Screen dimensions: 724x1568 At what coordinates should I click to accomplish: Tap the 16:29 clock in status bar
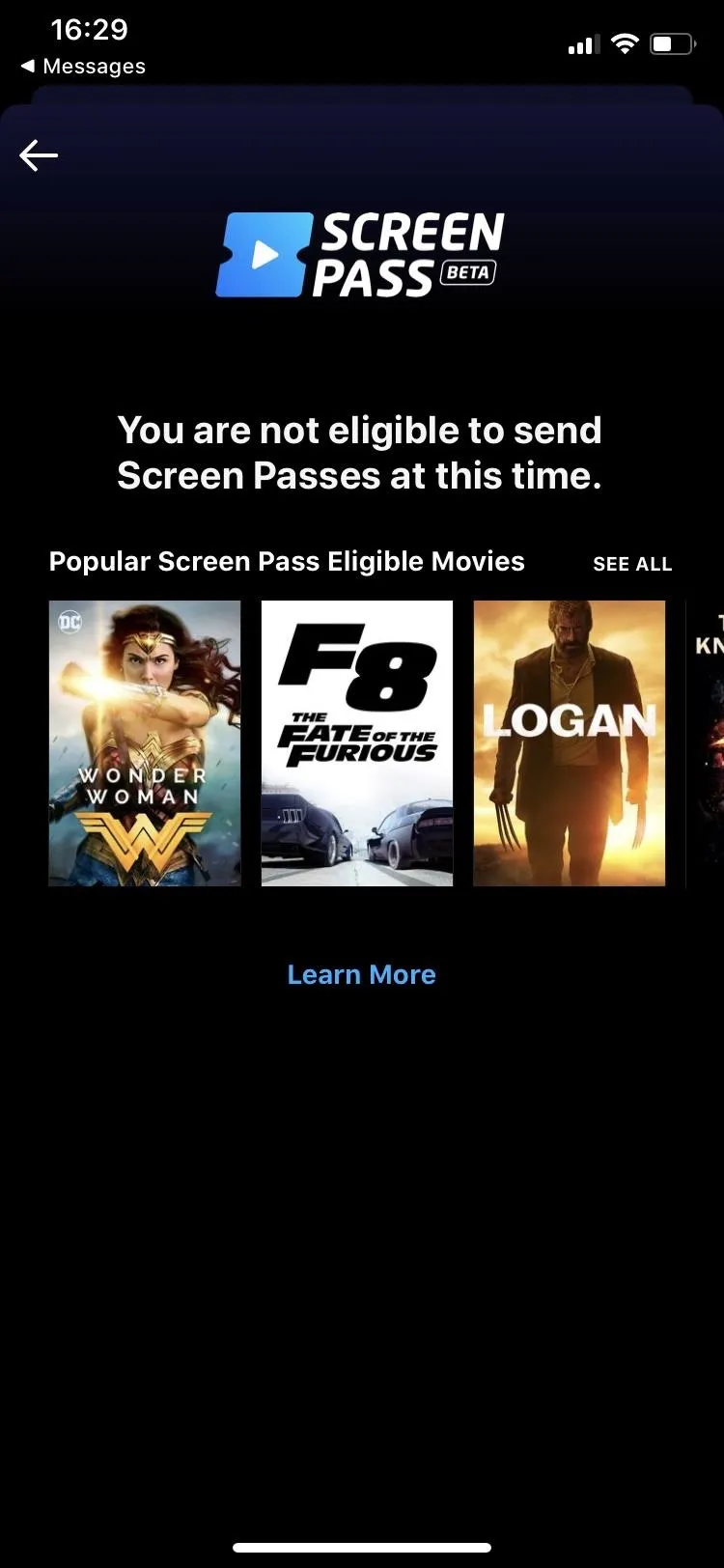[x=89, y=29]
